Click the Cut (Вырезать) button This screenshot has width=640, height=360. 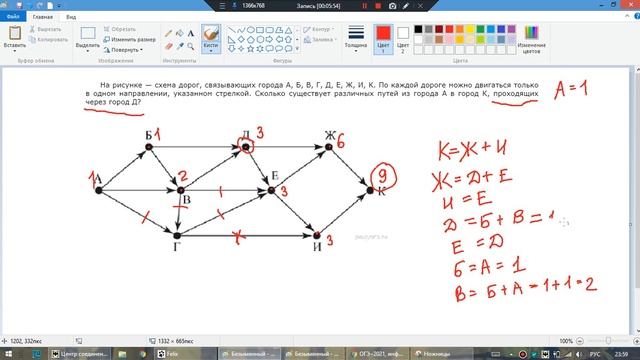tap(45, 29)
